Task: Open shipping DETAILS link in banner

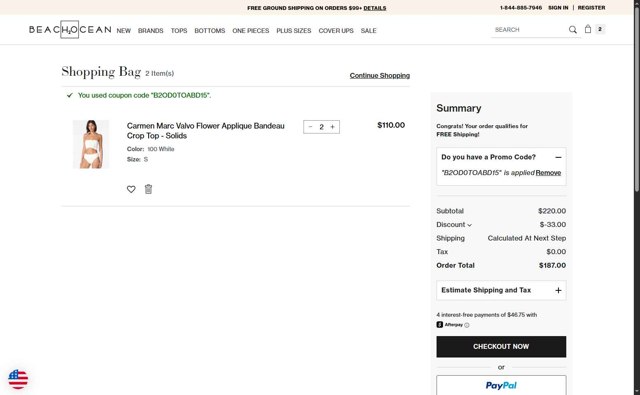Action: pyautogui.click(x=375, y=8)
